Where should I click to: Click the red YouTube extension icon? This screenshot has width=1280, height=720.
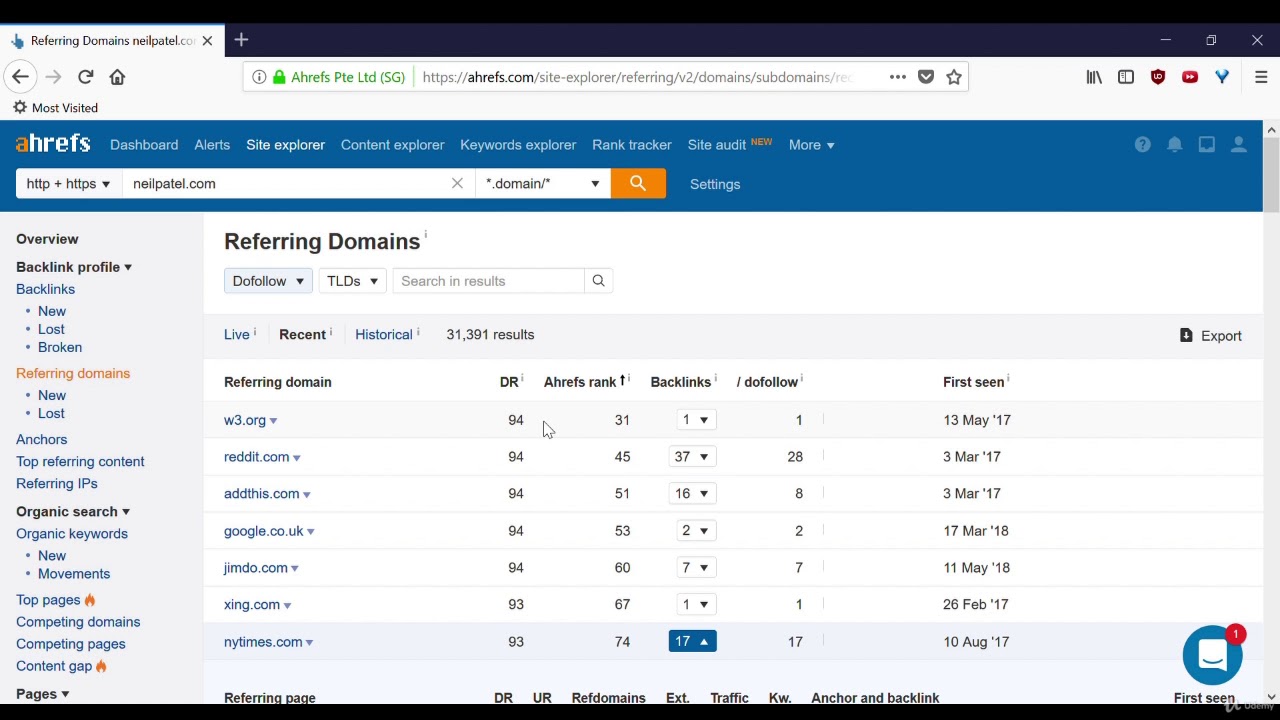[x=1190, y=77]
